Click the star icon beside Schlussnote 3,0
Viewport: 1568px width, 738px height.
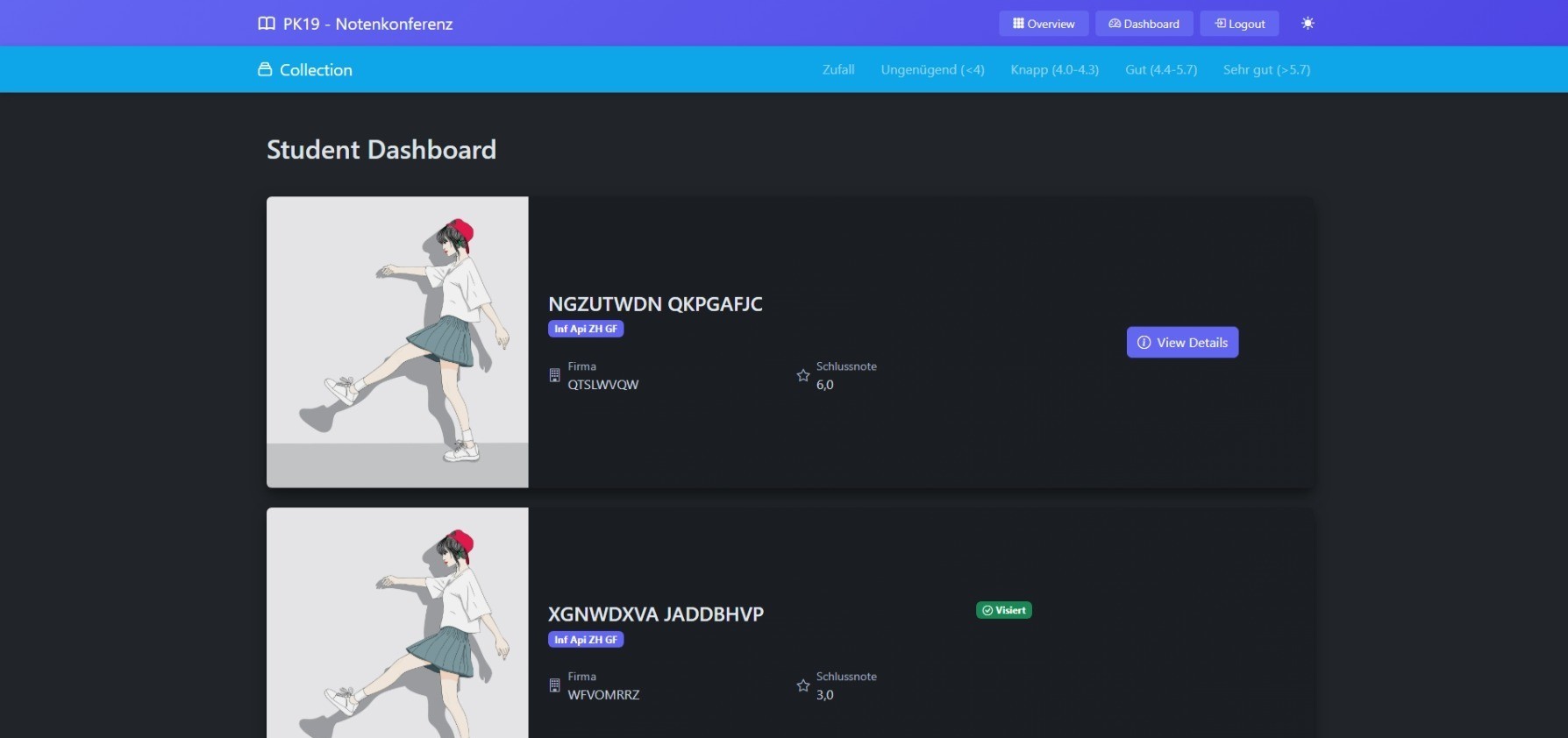pos(802,685)
